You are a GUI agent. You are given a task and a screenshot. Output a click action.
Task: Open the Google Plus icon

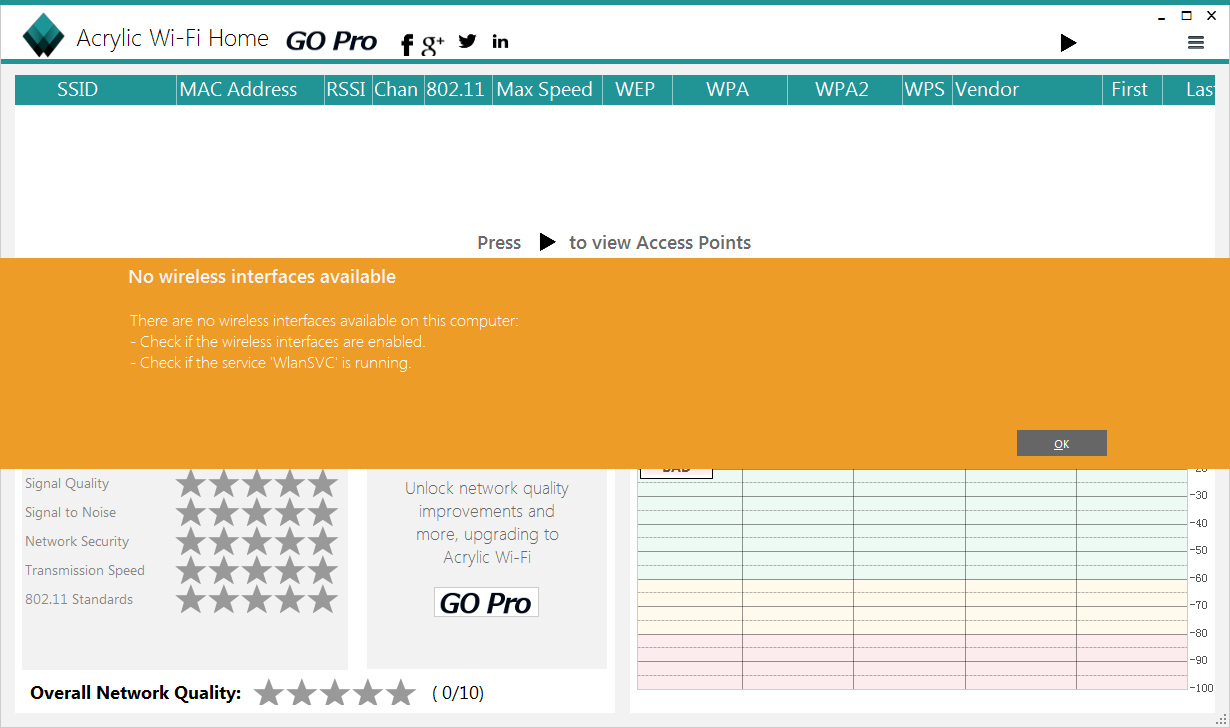pyautogui.click(x=433, y=43)
